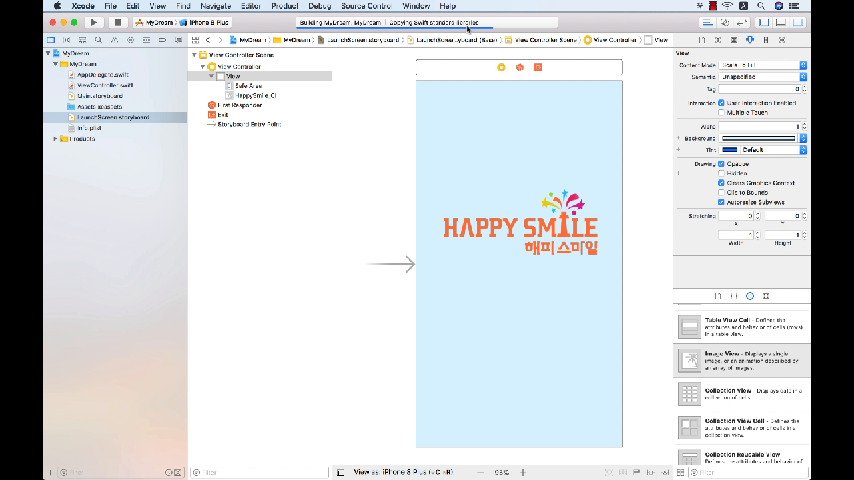Image resolution: width=854 pixels, height=480 pixels.
Task: Switch to the Standard editor
Action: click(707, 22)
